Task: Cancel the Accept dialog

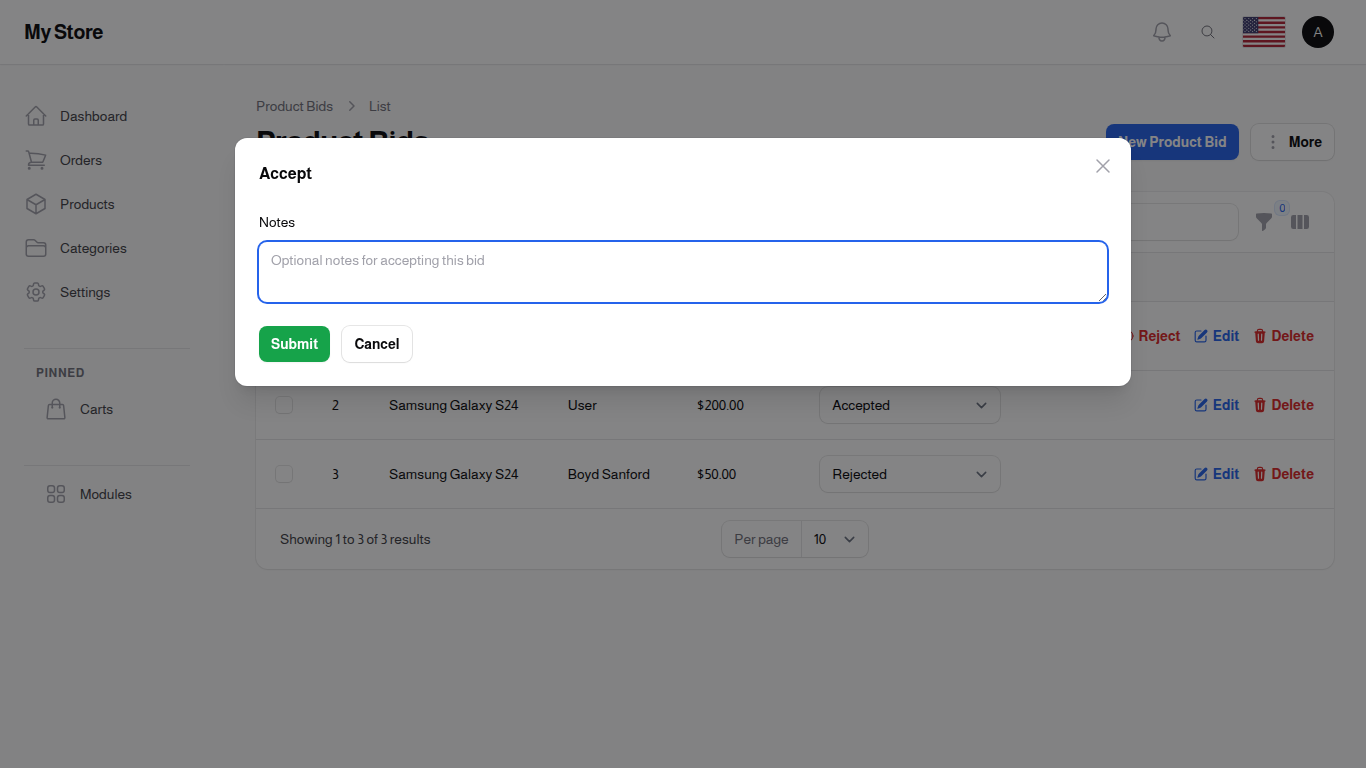Action: coord(376,343)
